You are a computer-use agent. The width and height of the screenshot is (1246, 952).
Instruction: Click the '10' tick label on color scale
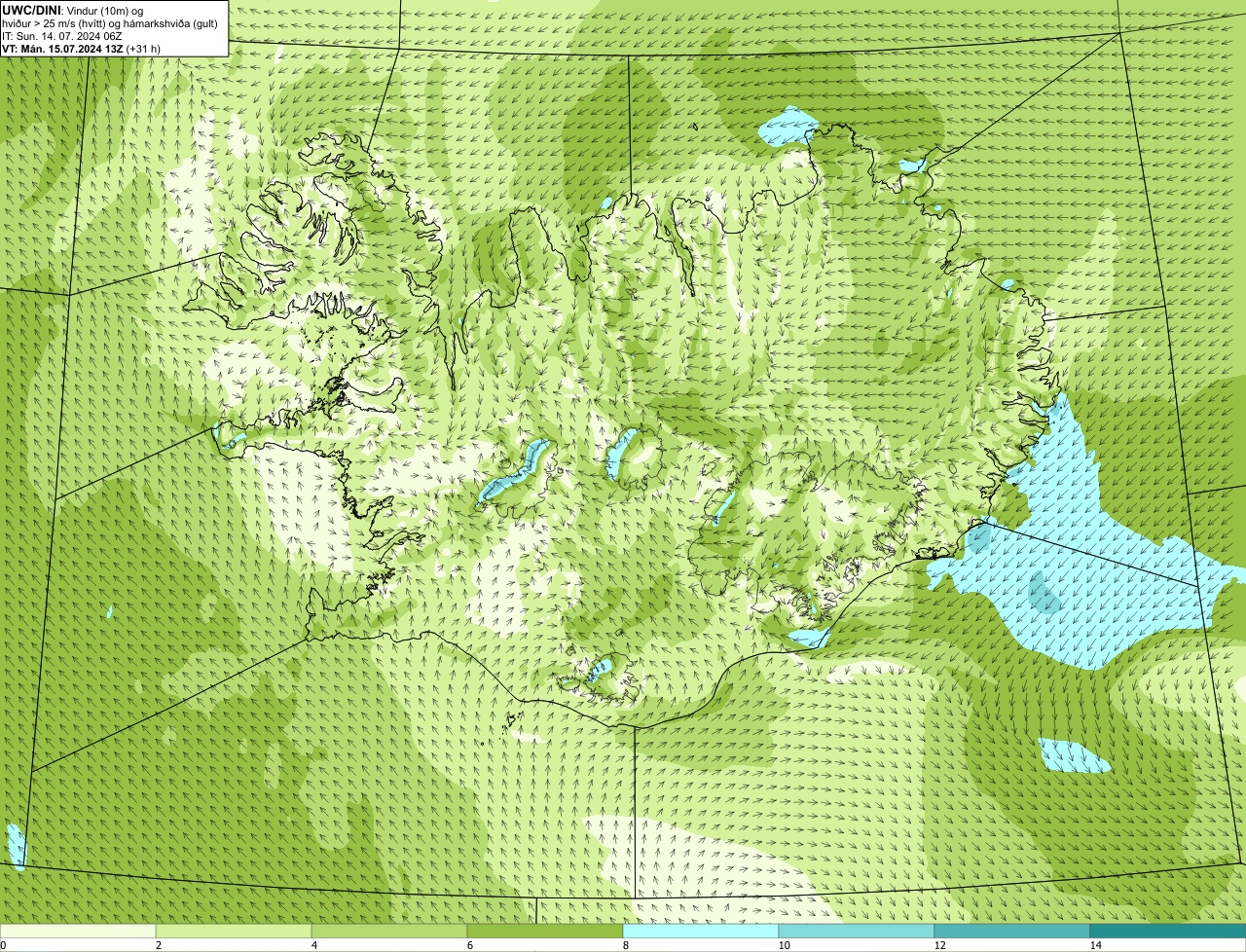[x=784, y=945]
